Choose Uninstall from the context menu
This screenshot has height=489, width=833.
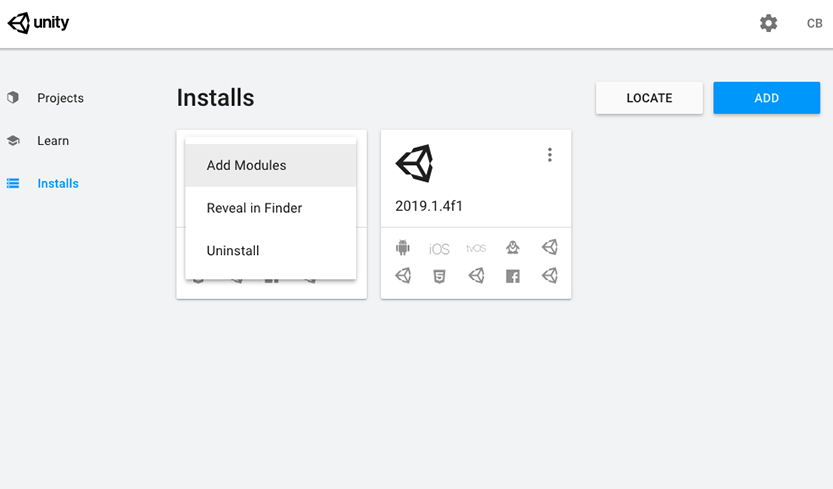pos(233,250)
